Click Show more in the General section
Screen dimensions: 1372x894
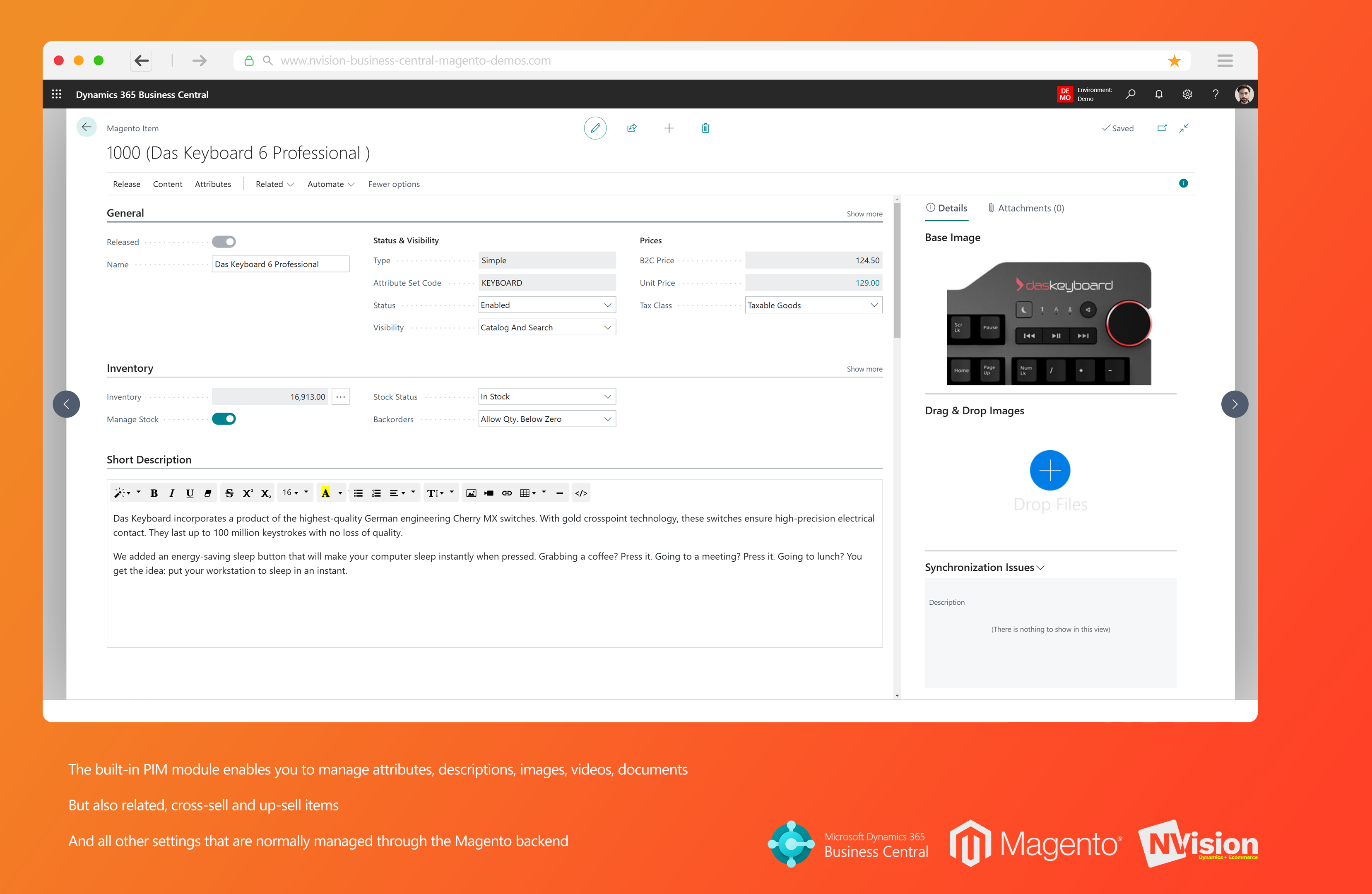click(x=864, y=213)
